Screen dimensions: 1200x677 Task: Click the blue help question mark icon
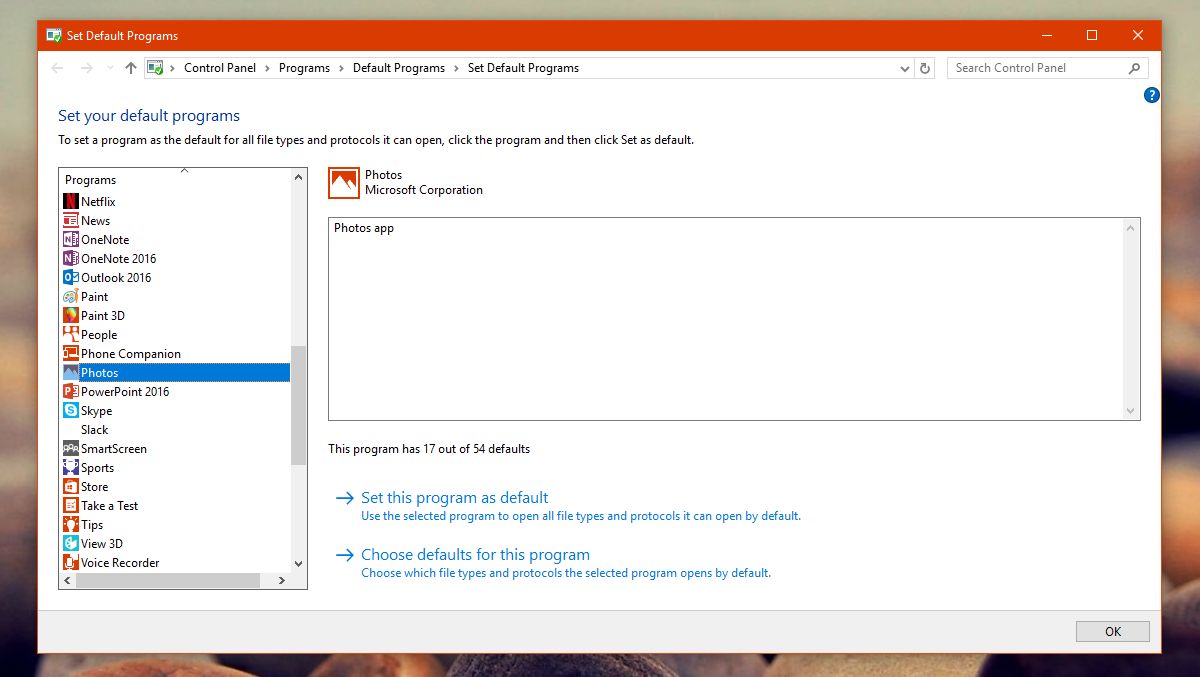1151,95
